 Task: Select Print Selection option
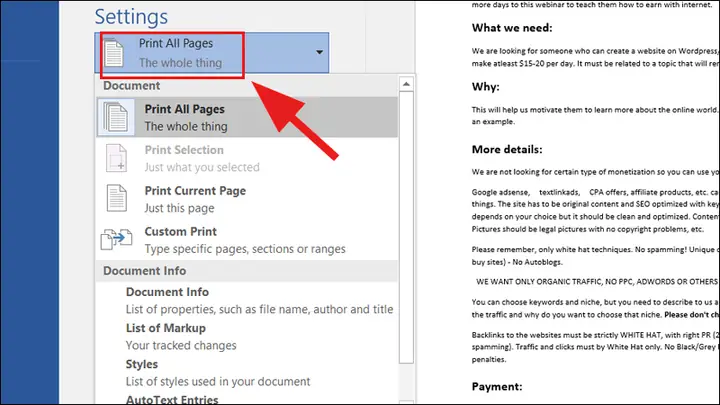[247, 158]
